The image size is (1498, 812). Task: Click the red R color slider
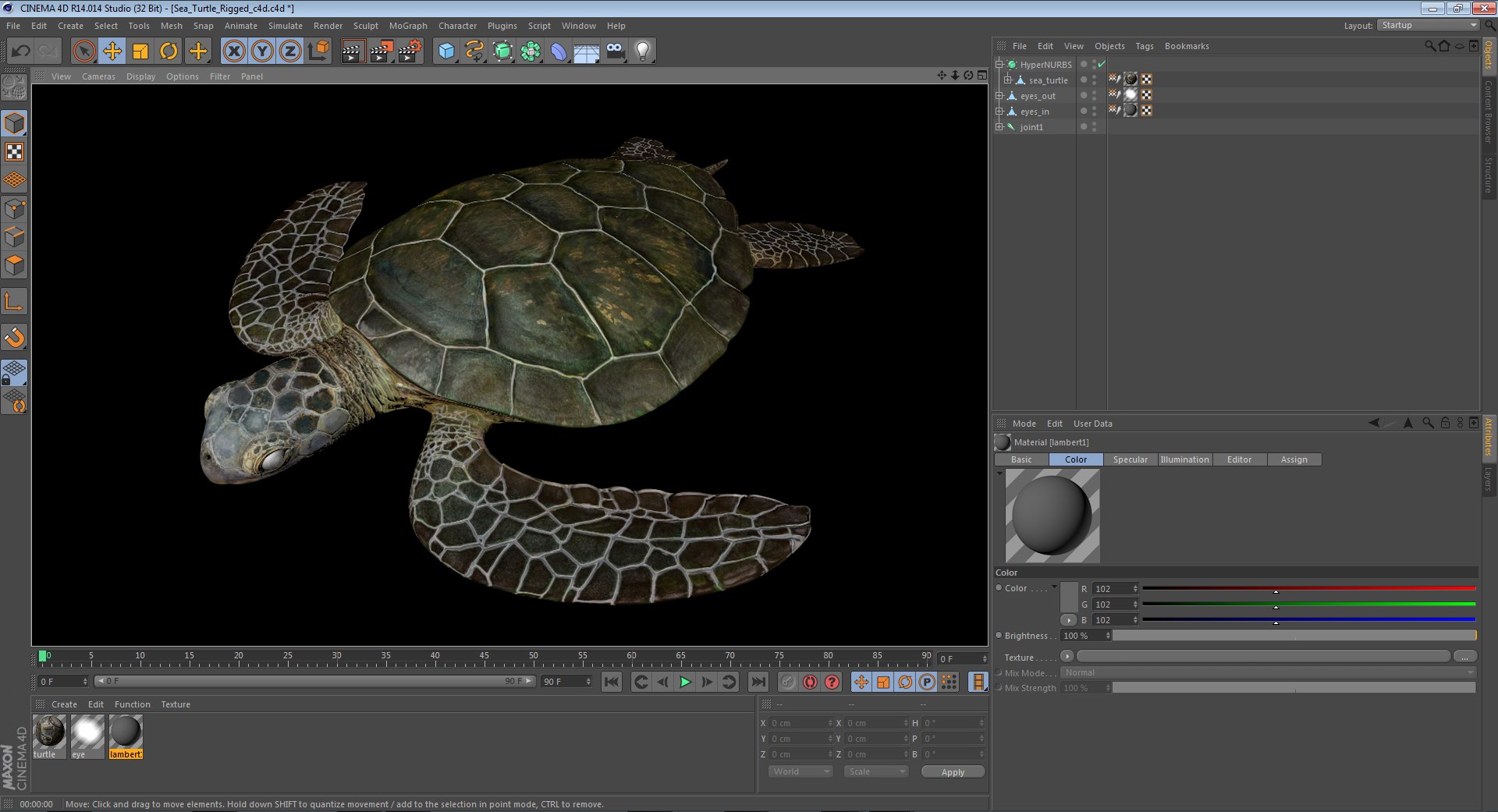point(1308,588)
